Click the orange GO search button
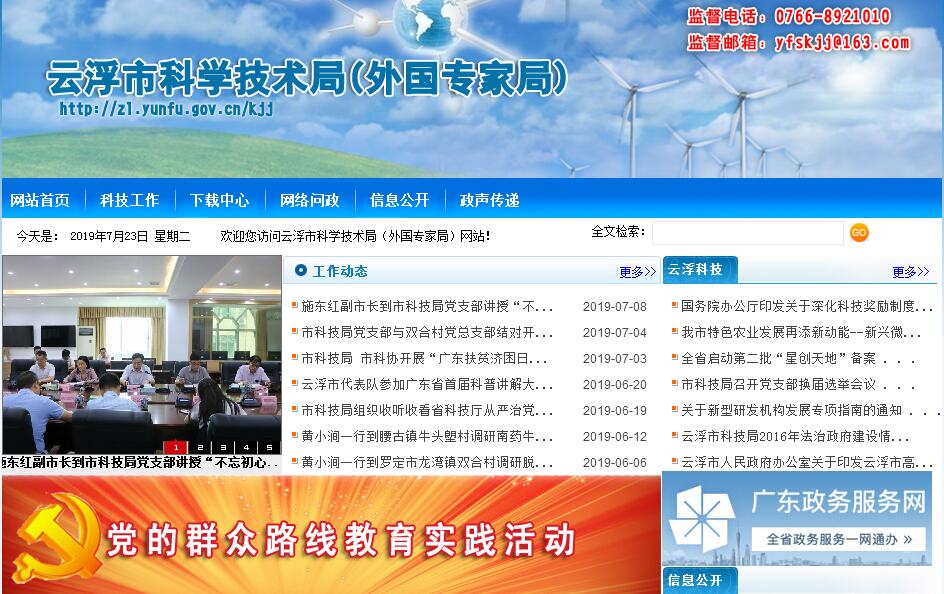Image resolution: width=944 pixels, height=594 pixels. [859, 233]
